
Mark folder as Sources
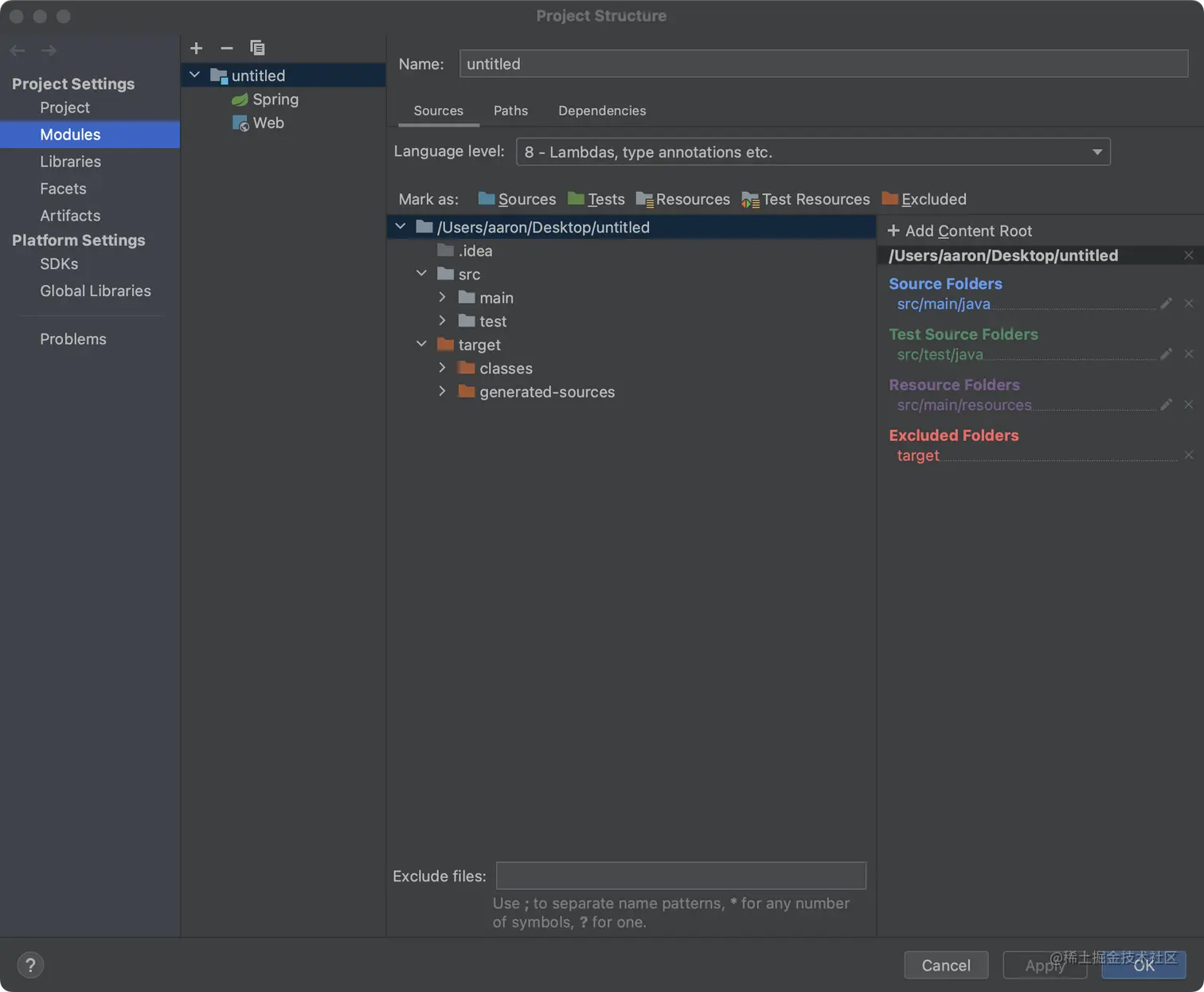coord(517,199)
